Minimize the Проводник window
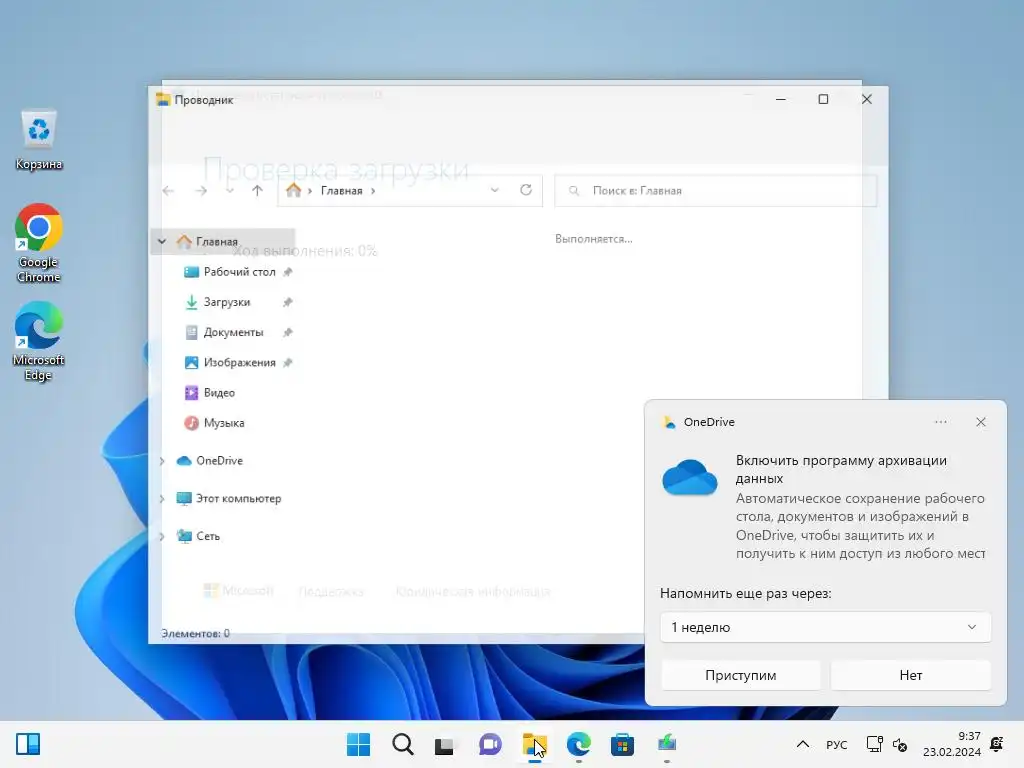This screenshot has height=768, width=1024. click(x=780, y=99)
